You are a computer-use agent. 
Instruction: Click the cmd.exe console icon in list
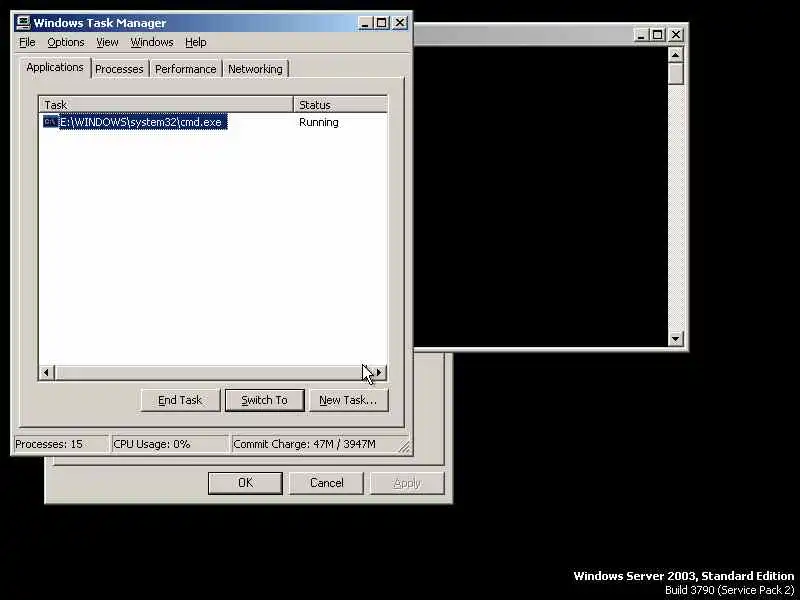pyautogui.click(x=50, y=122)
